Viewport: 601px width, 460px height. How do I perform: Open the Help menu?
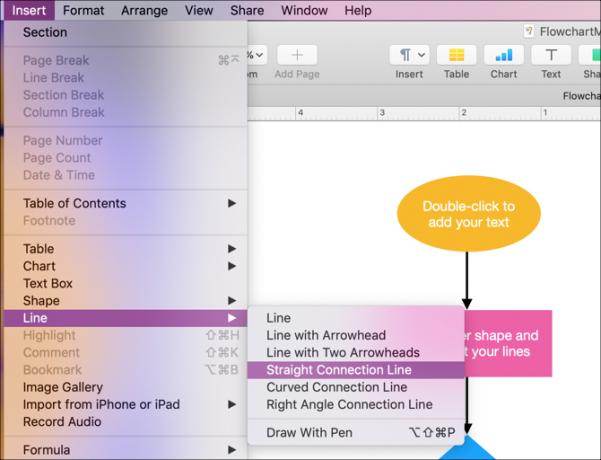pos(358,10)
